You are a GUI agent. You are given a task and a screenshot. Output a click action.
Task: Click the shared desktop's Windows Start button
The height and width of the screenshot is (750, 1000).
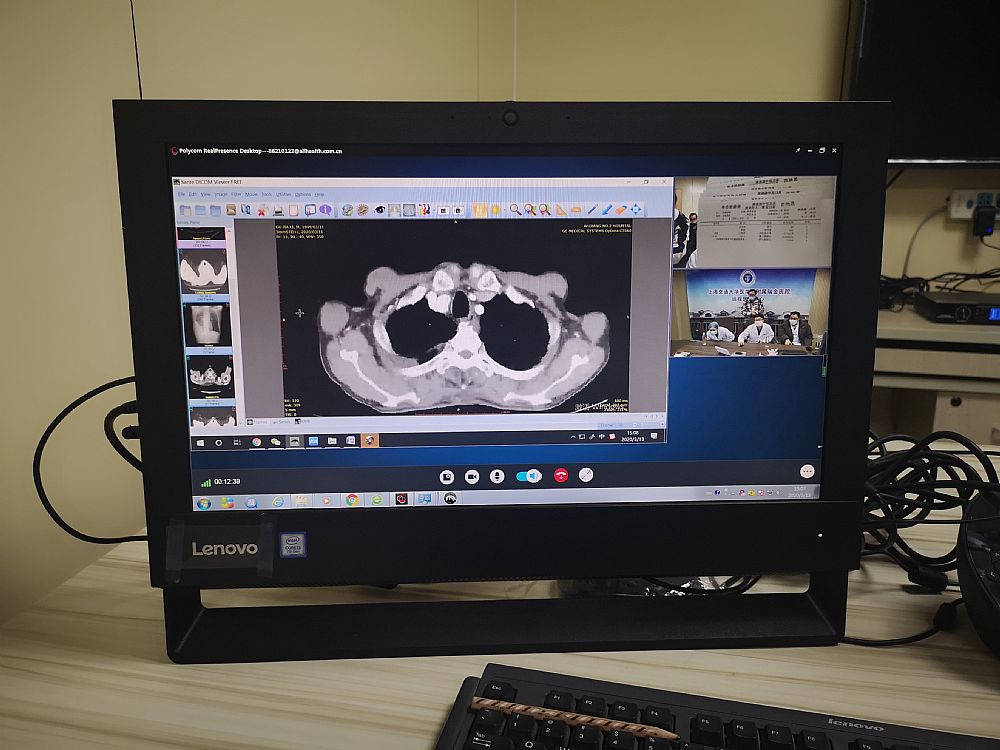[x=200, y=443]
